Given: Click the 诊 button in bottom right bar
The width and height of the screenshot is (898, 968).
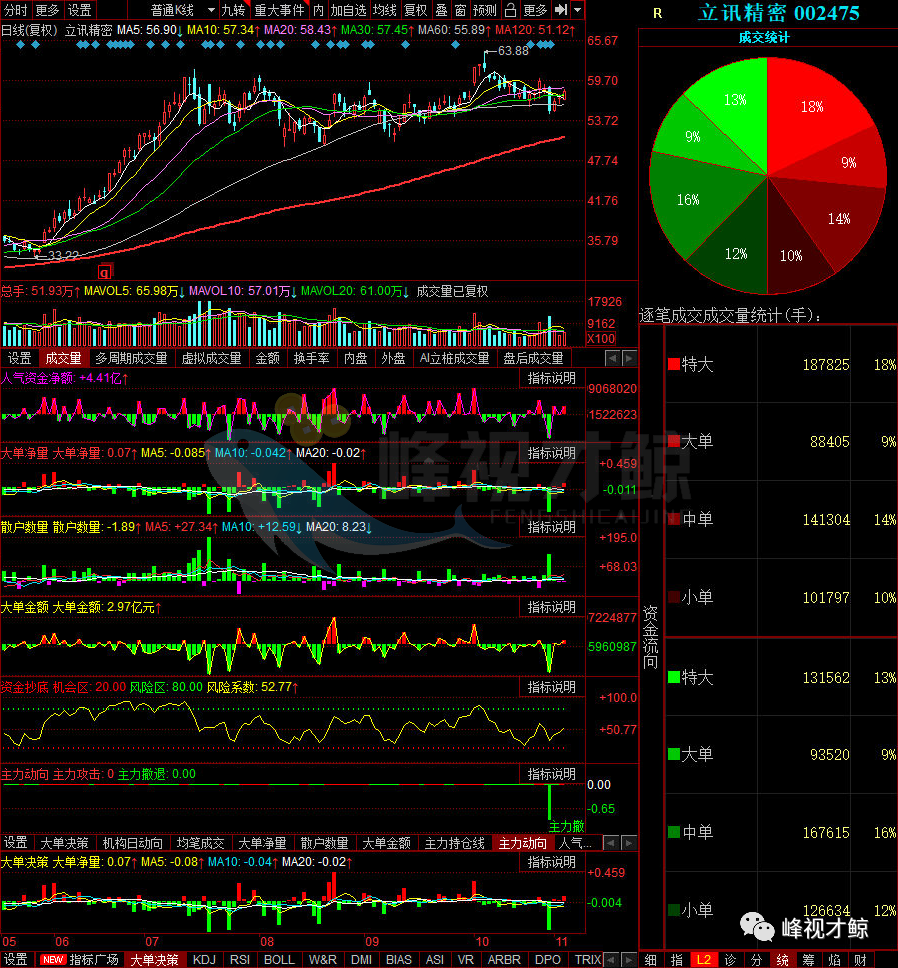Looking at the screenshot, I should [x=730, y=959].
